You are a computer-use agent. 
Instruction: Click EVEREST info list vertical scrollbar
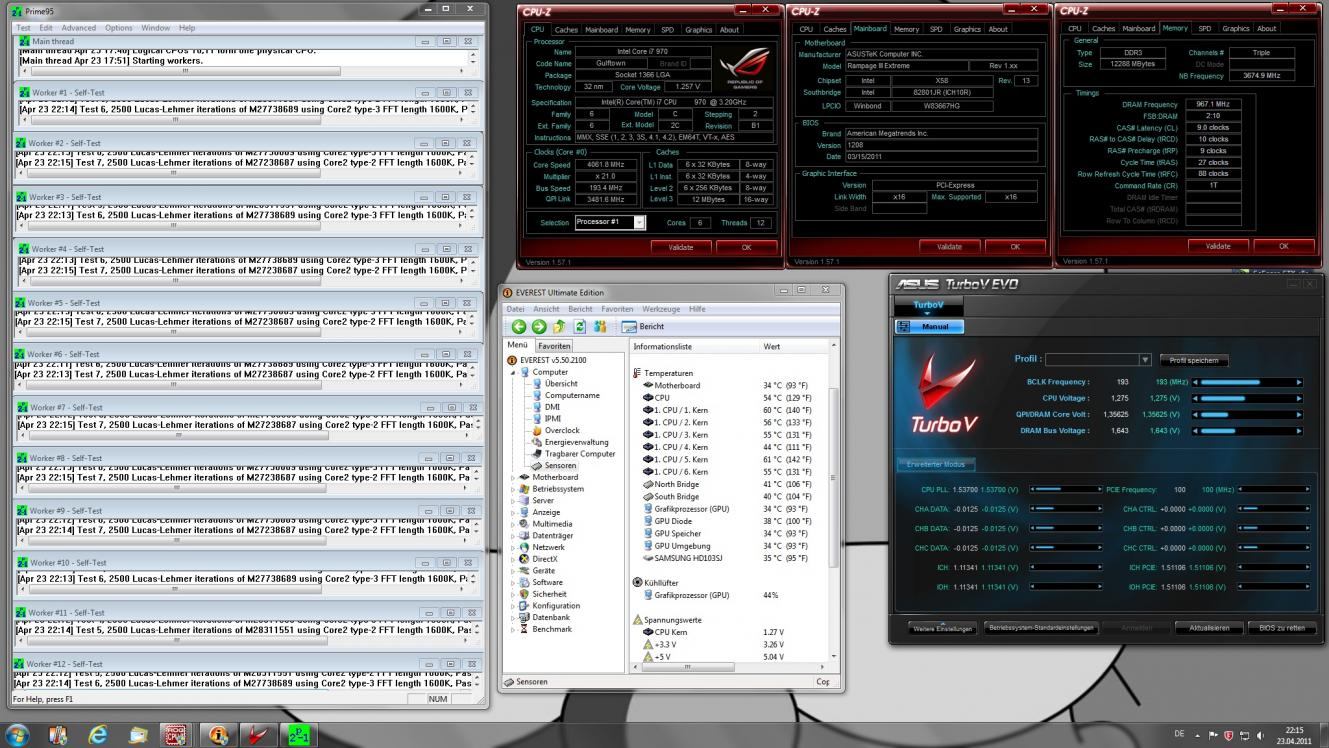tap(835, 500)
